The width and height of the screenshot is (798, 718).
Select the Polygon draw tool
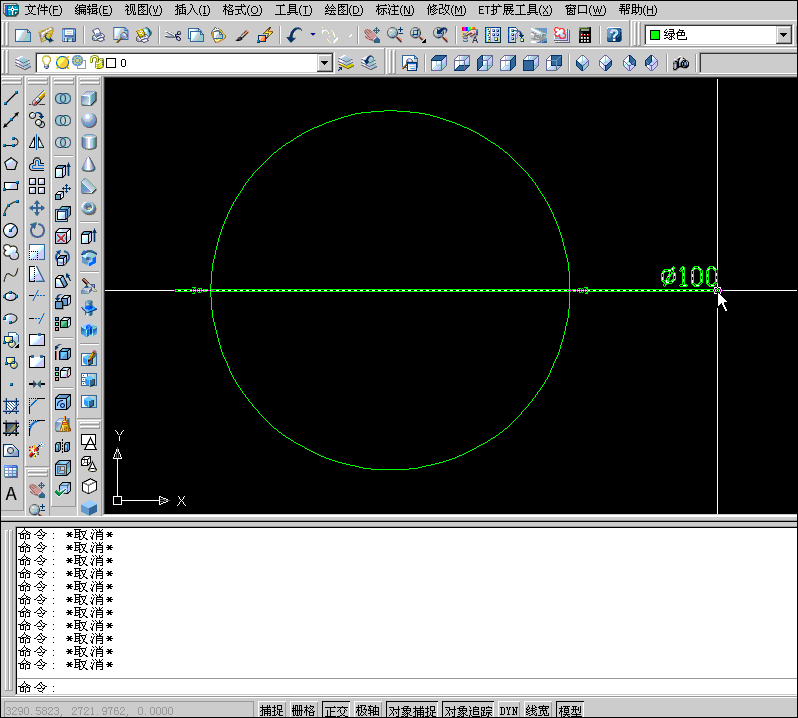[x=11, y=164]
